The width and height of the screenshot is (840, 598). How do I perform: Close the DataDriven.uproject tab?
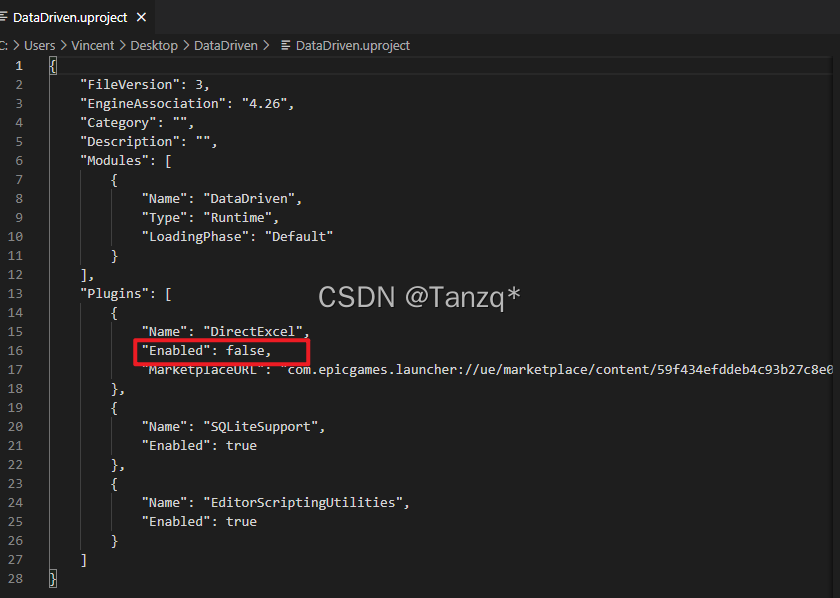pos(141,17)
